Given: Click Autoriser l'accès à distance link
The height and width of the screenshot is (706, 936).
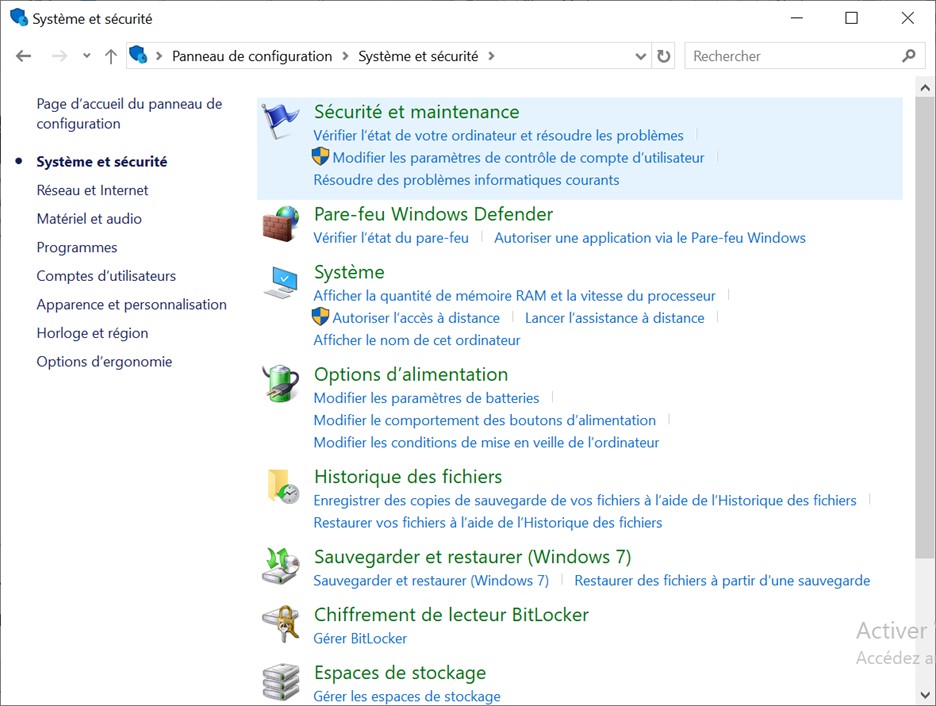Looking at the screenshot, I should (416, 318).
